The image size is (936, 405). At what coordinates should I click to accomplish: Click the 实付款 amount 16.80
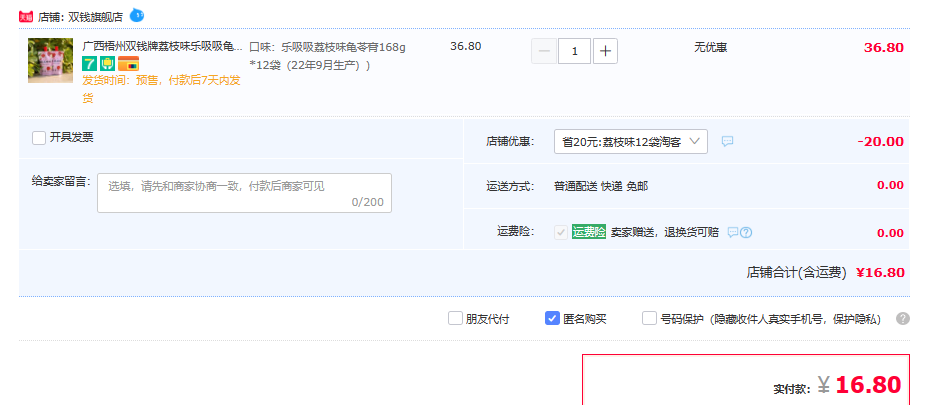[x=868, y=385]
